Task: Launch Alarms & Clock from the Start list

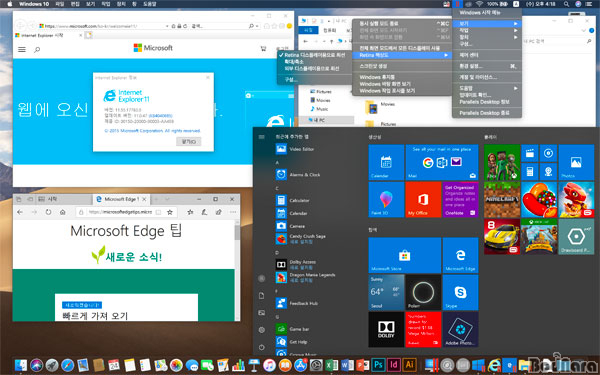Action: (298, 174)
